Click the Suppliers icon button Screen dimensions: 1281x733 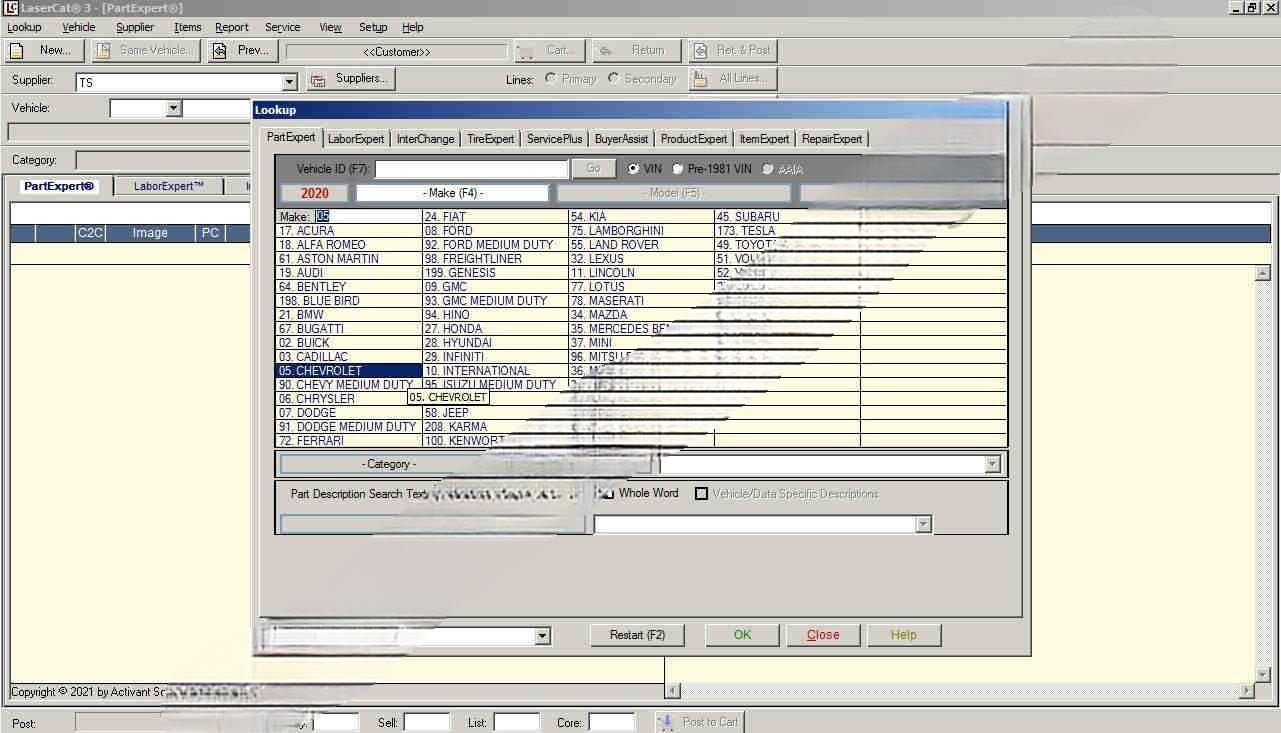[x=319, y=79]
